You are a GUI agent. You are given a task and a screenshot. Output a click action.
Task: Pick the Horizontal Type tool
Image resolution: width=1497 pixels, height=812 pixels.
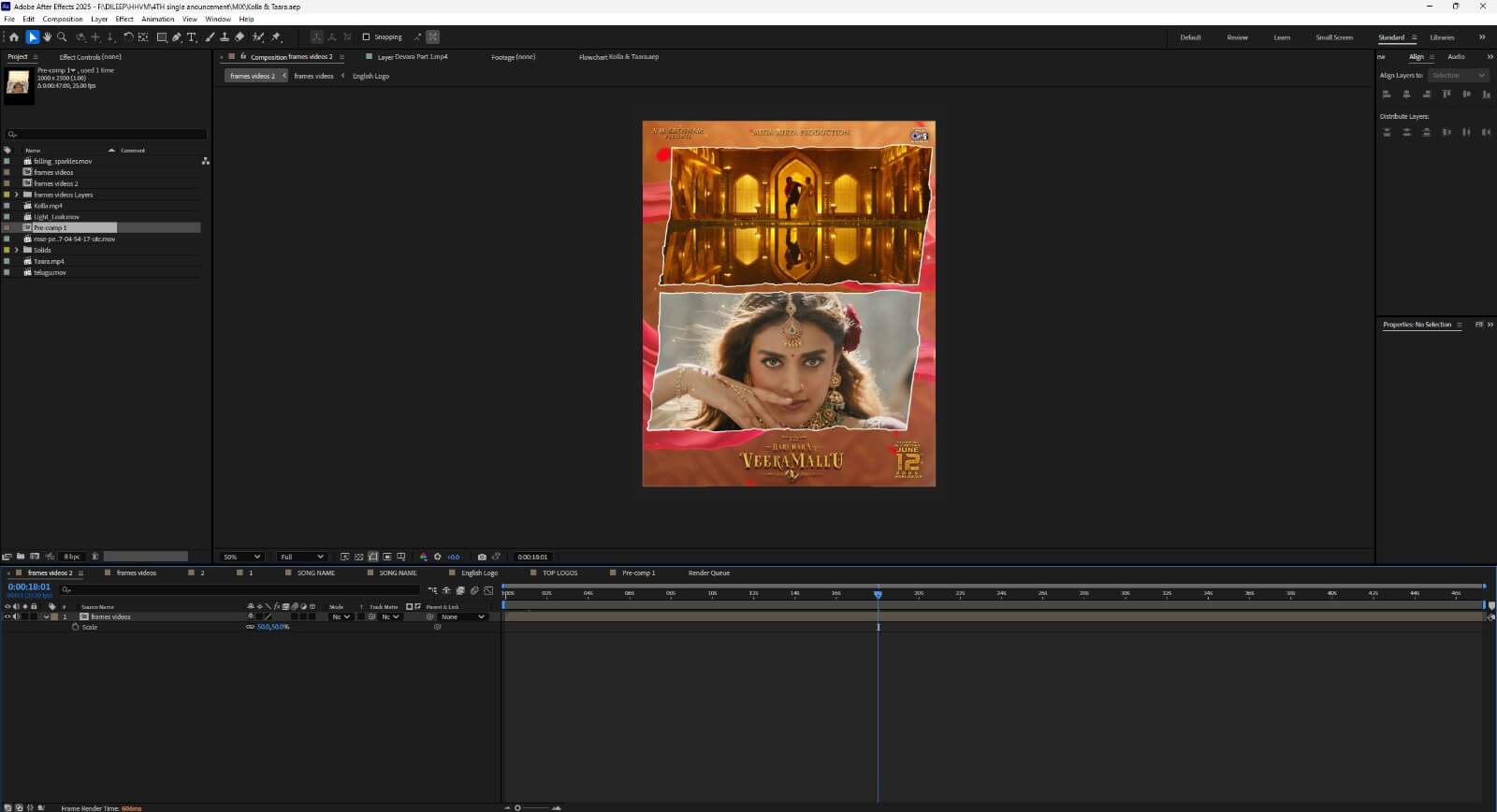tap(192, 37)
